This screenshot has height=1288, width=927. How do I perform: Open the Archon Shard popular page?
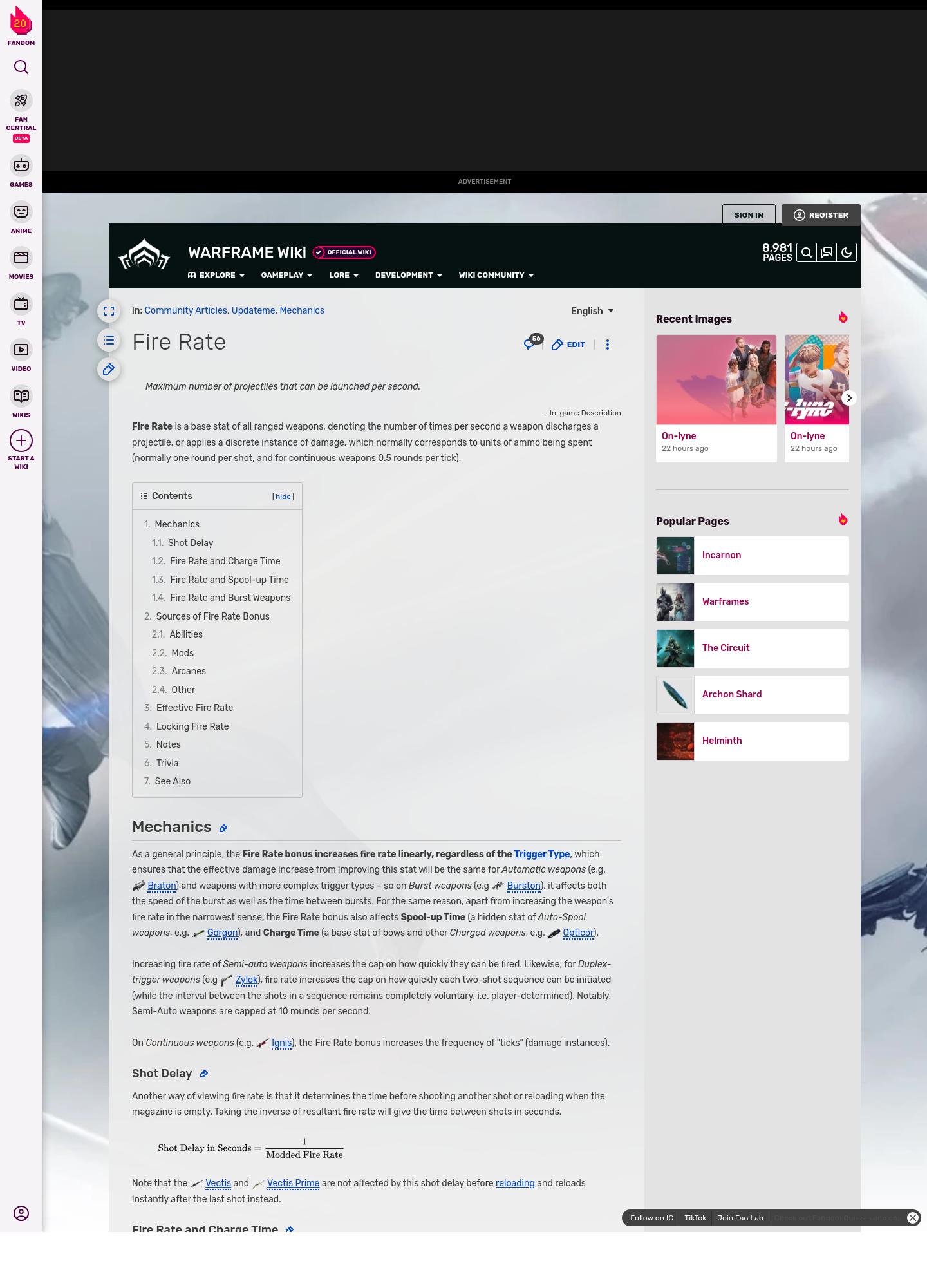(x=753, y=695)
